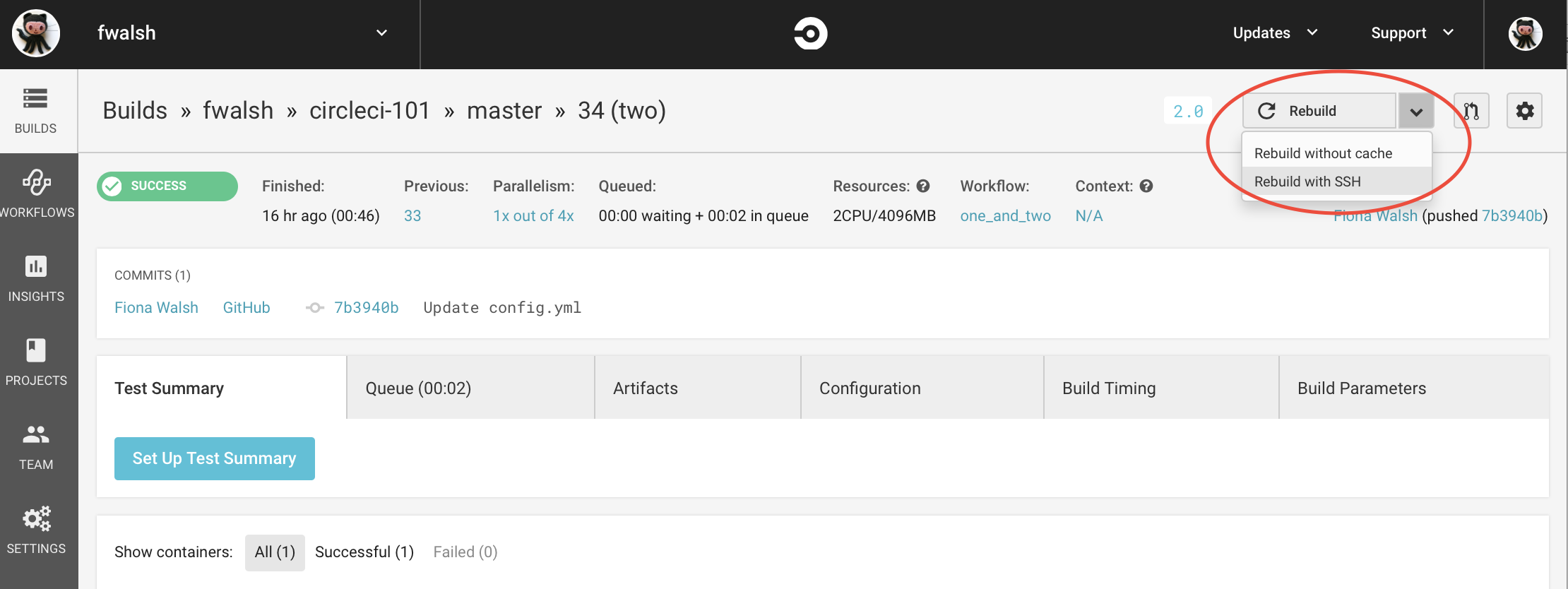Open pushed 7b3940b link in header

[x=1512, y=216]
